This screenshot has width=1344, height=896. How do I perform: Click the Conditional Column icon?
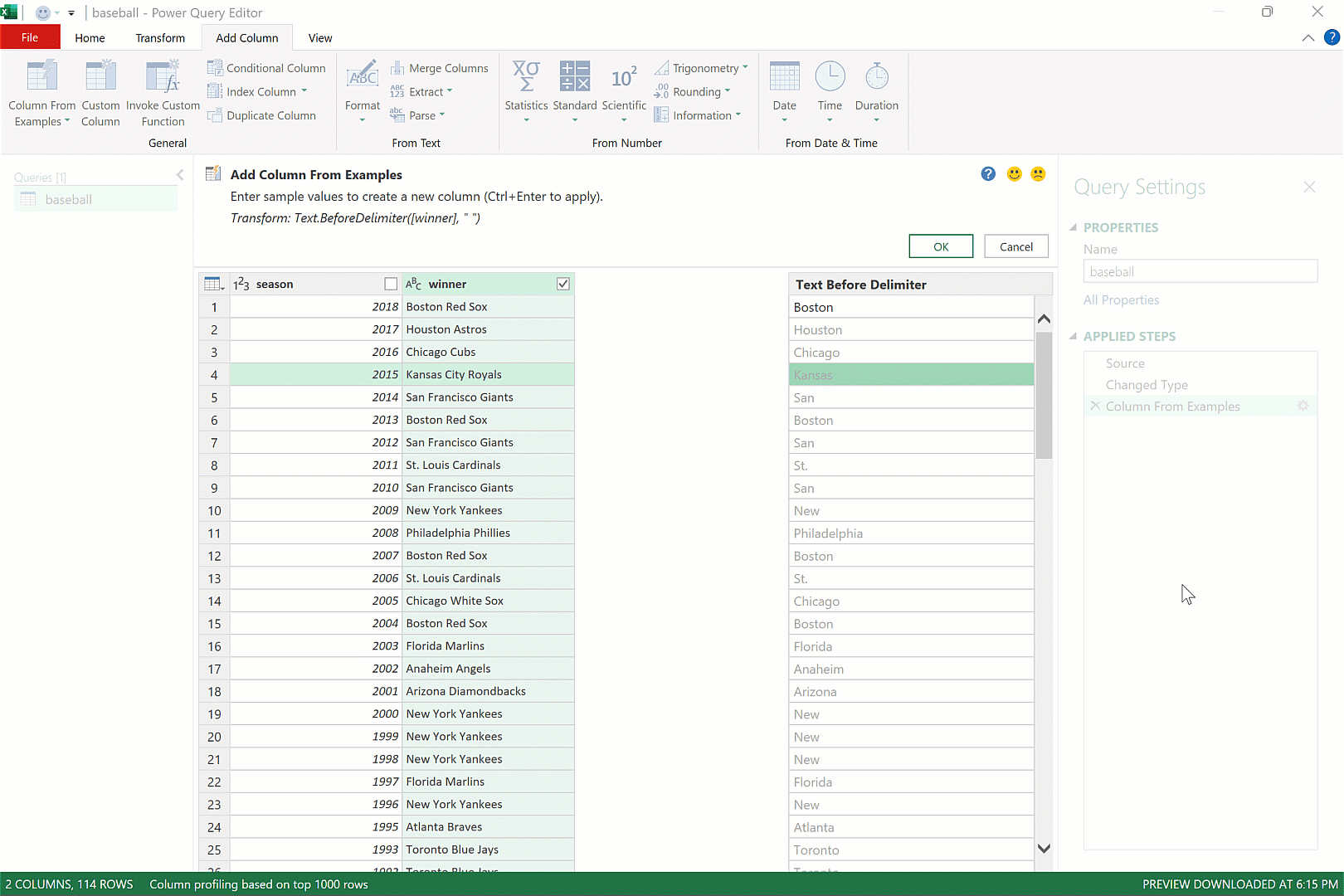click(x=215, y=68)
